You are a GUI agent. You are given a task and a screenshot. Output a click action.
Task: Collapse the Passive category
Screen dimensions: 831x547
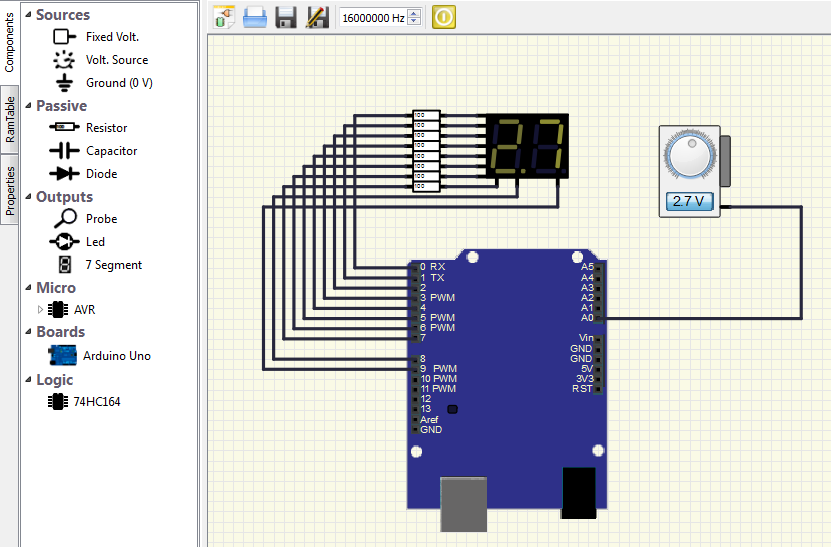tap(28, 106)
